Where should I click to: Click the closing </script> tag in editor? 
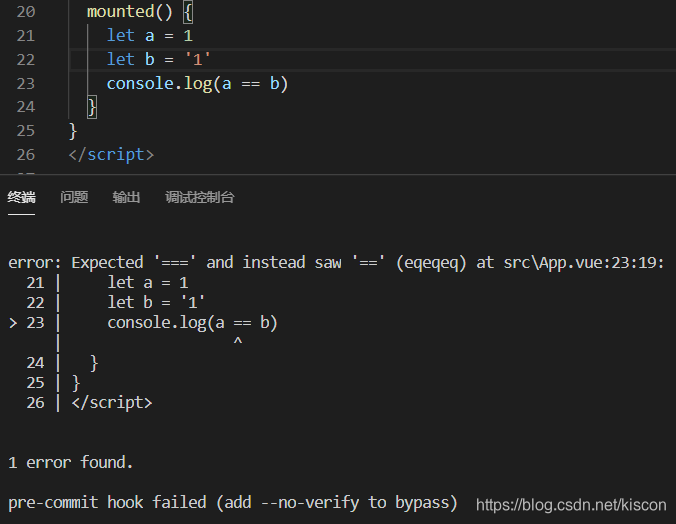(111, 154)
